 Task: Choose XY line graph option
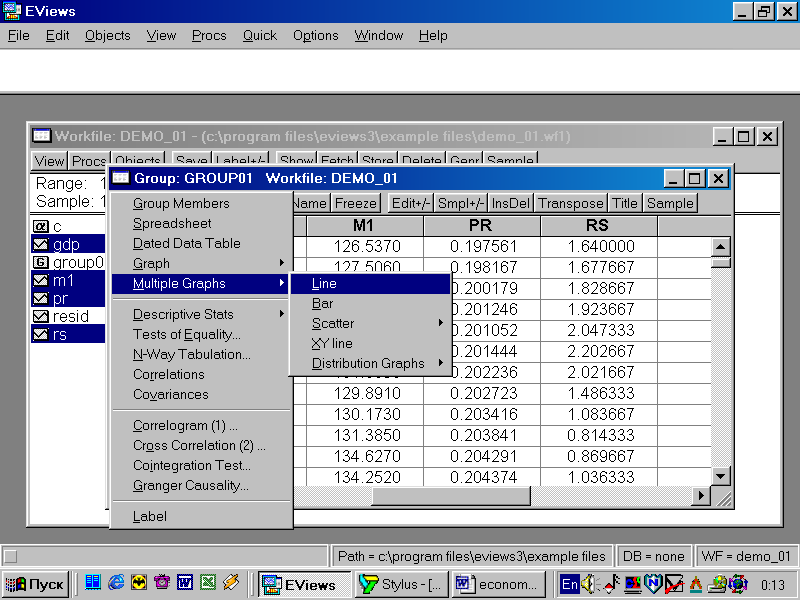pyautogui.click(x=370, y=343)
